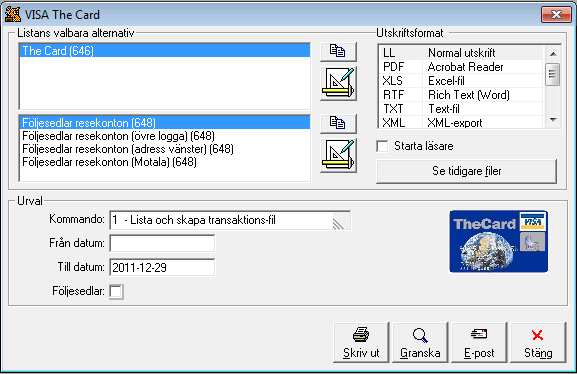The height and width of the screenshot is (374, 577).
Task: Click the Till datum field with 2011-12-29
Action: pos(162,267)
